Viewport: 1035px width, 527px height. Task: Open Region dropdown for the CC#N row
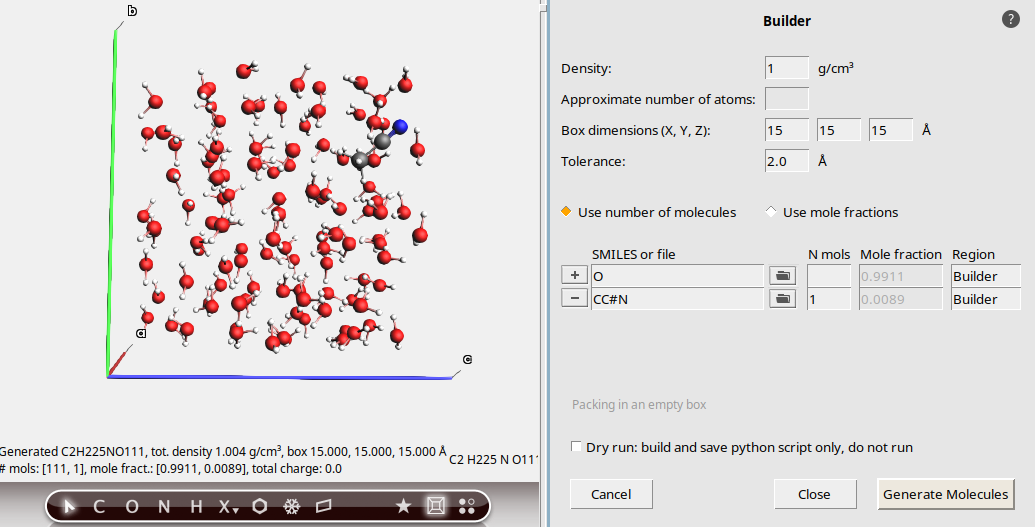point(985,299)
